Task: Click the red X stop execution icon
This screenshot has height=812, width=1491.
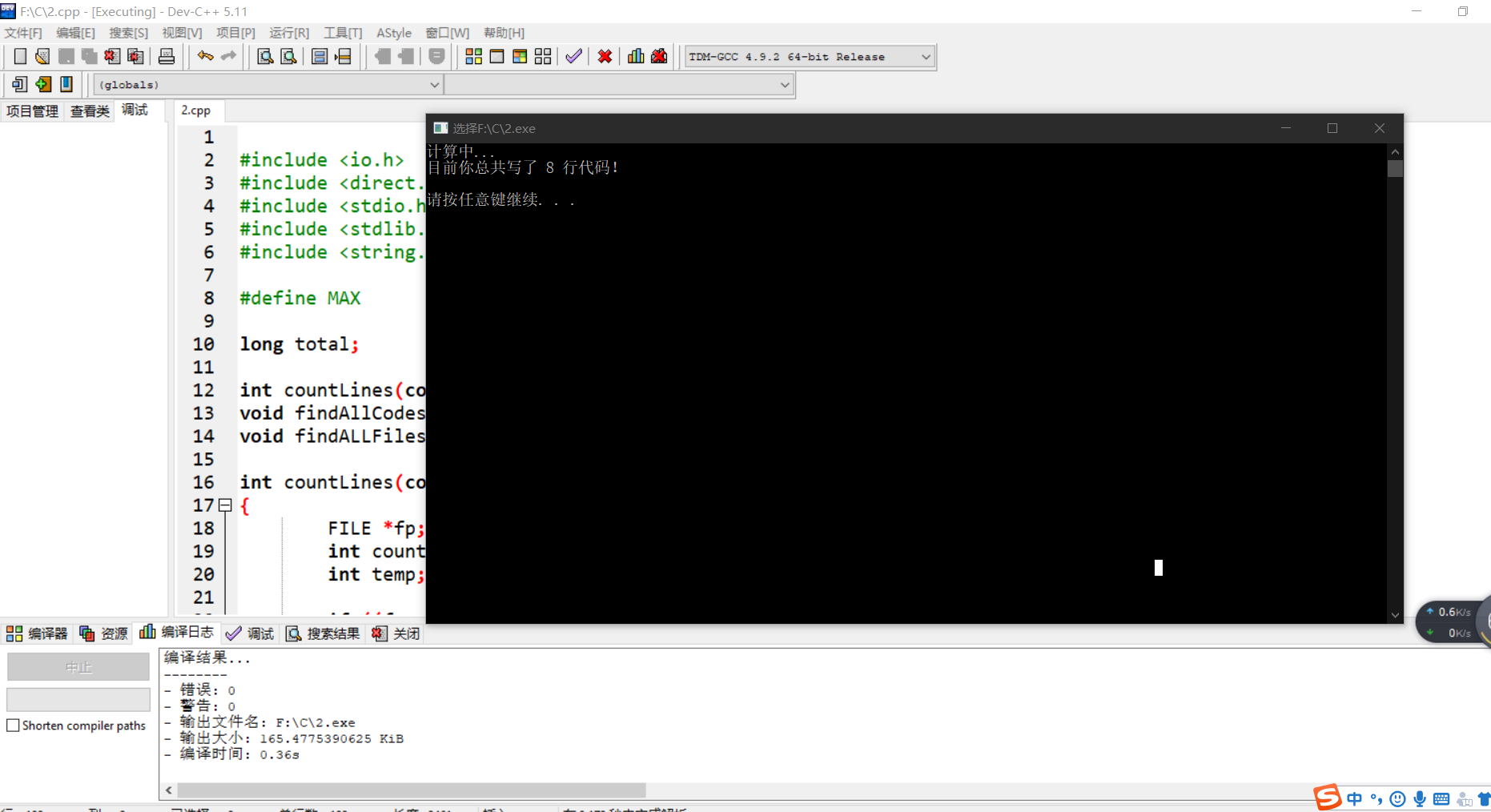Action: [605, 56]
